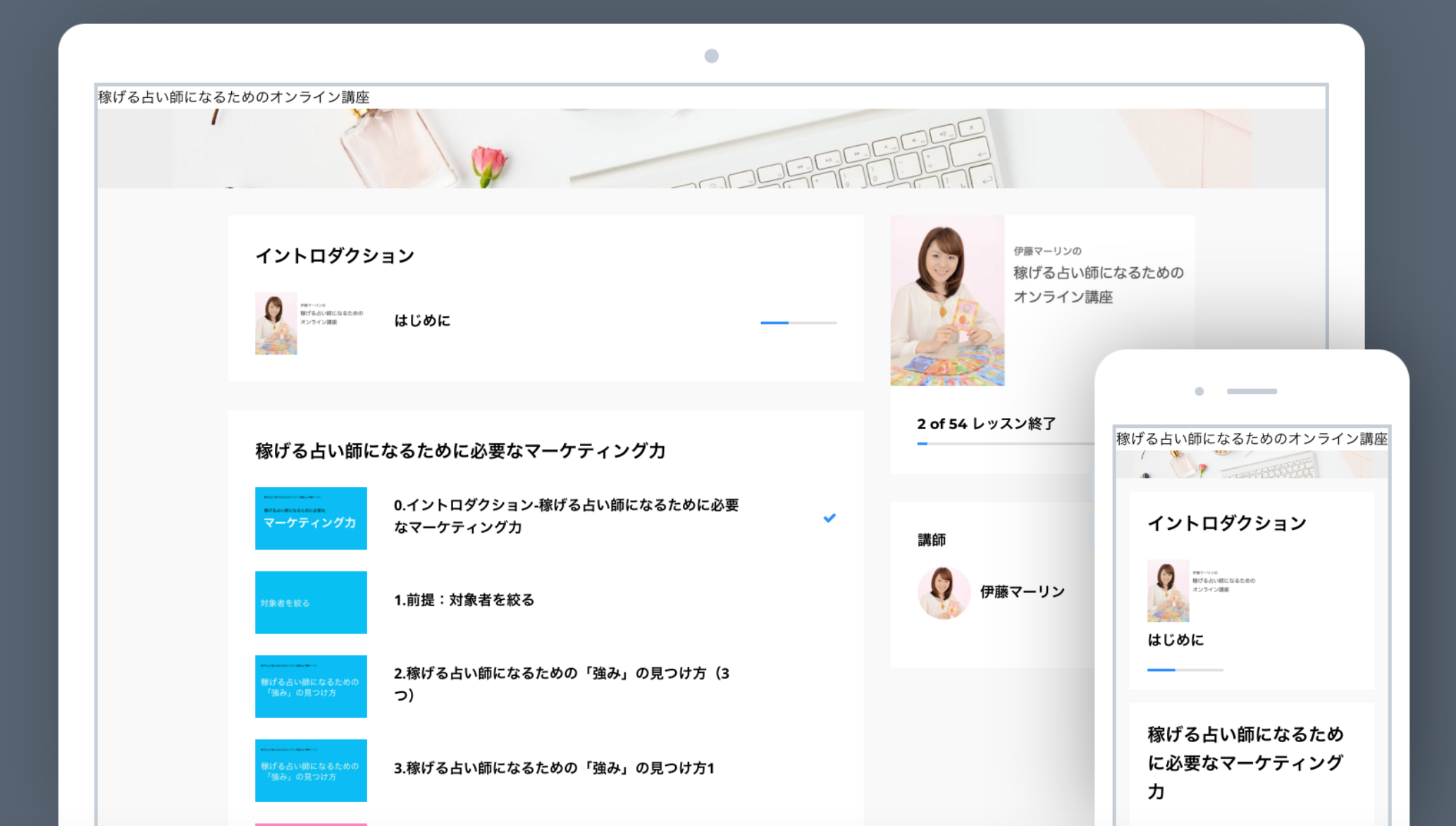
Task: Click the はじめに lesson progress bar
Action: tap(798, 323)
